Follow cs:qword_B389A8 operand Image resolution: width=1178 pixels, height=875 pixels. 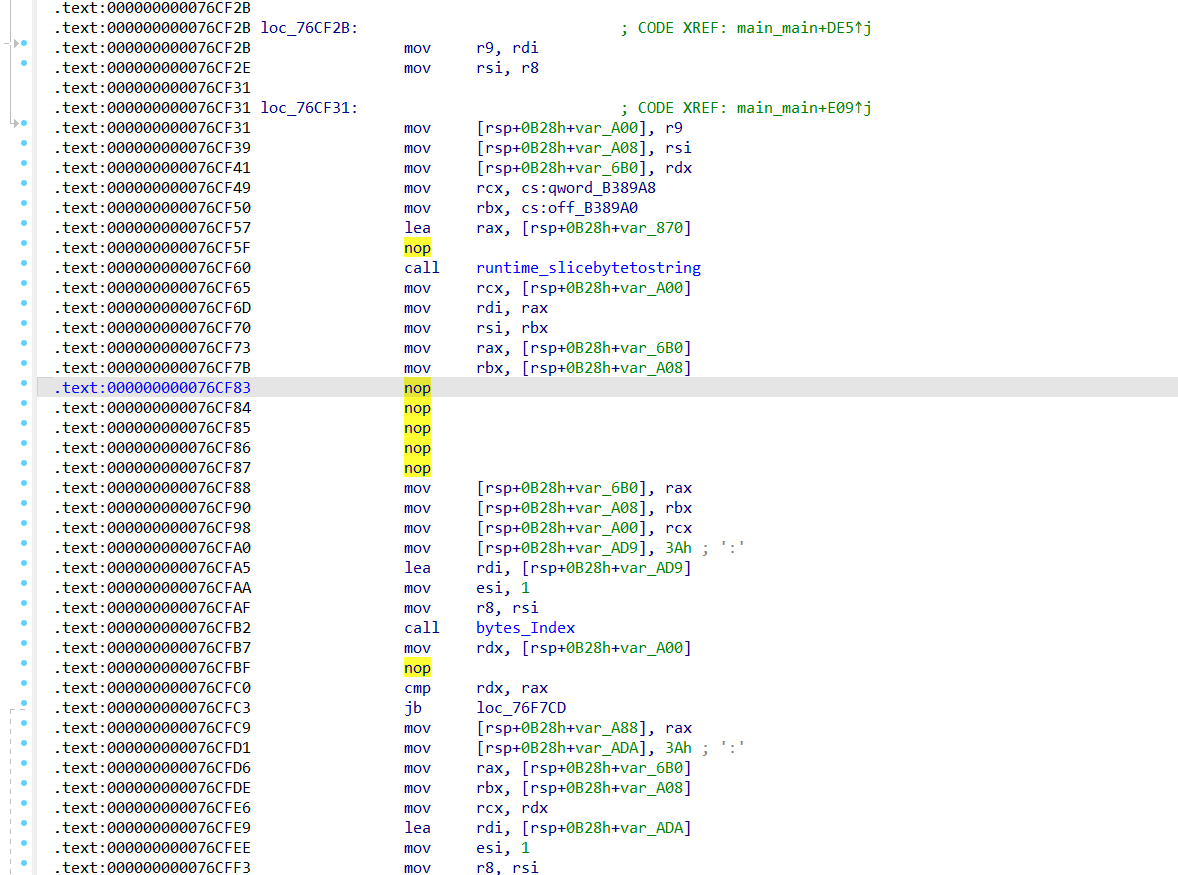click(588, 188)
